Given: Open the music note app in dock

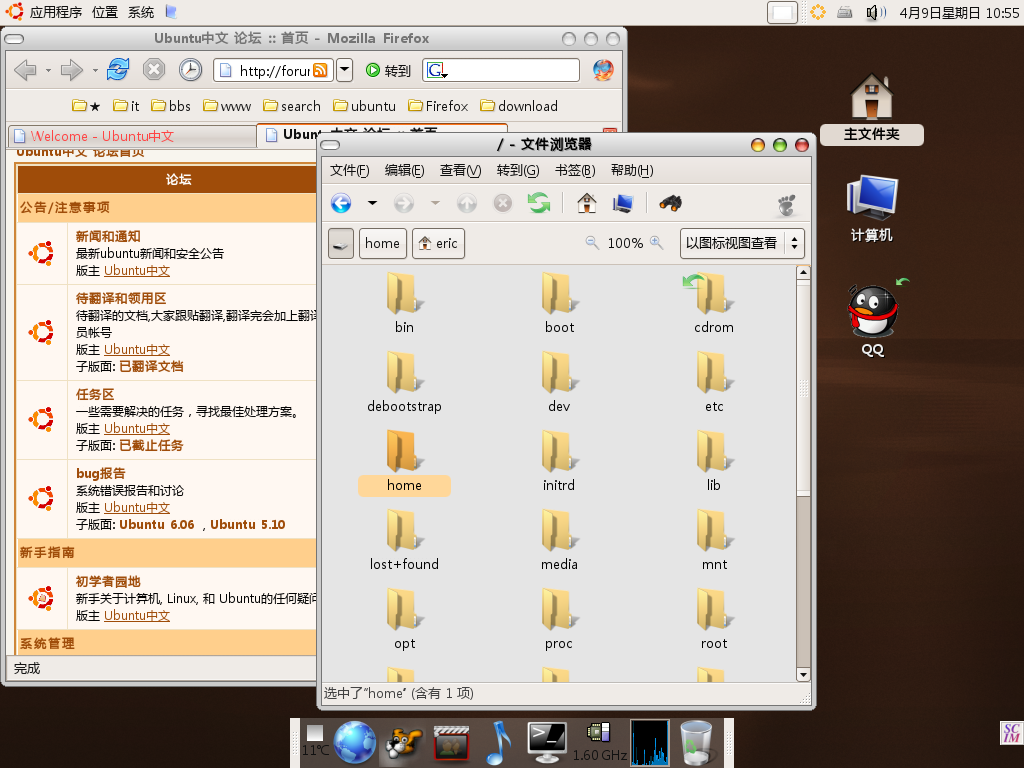Looking at the screenshot, I should click(498, 743).
